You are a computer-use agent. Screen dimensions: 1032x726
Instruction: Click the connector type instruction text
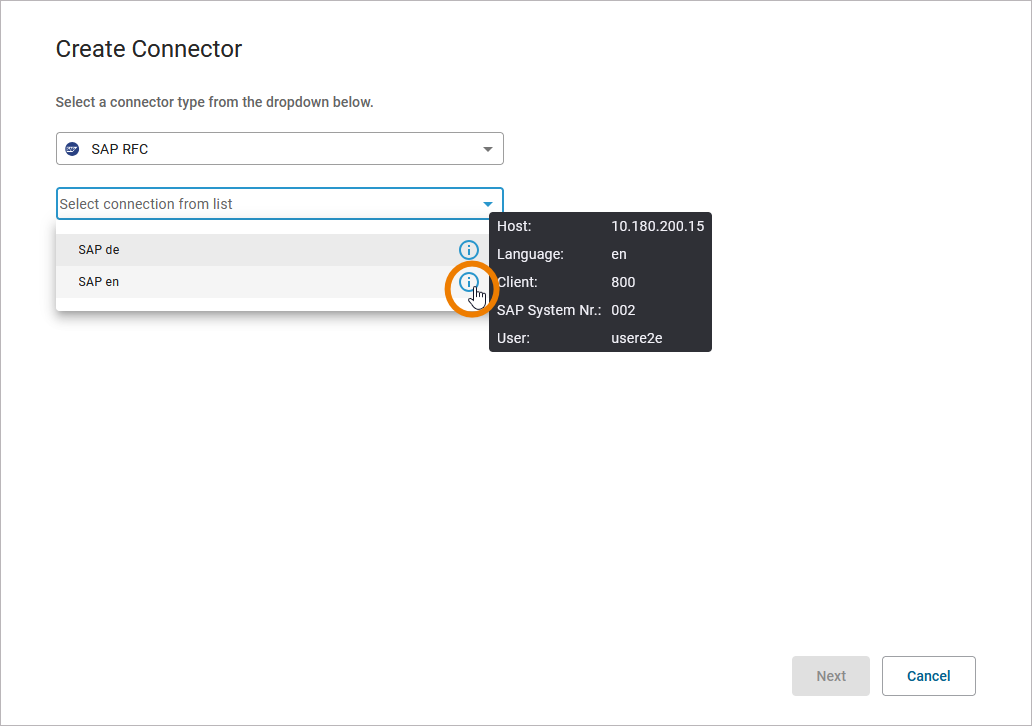click(x=214, y=102)
